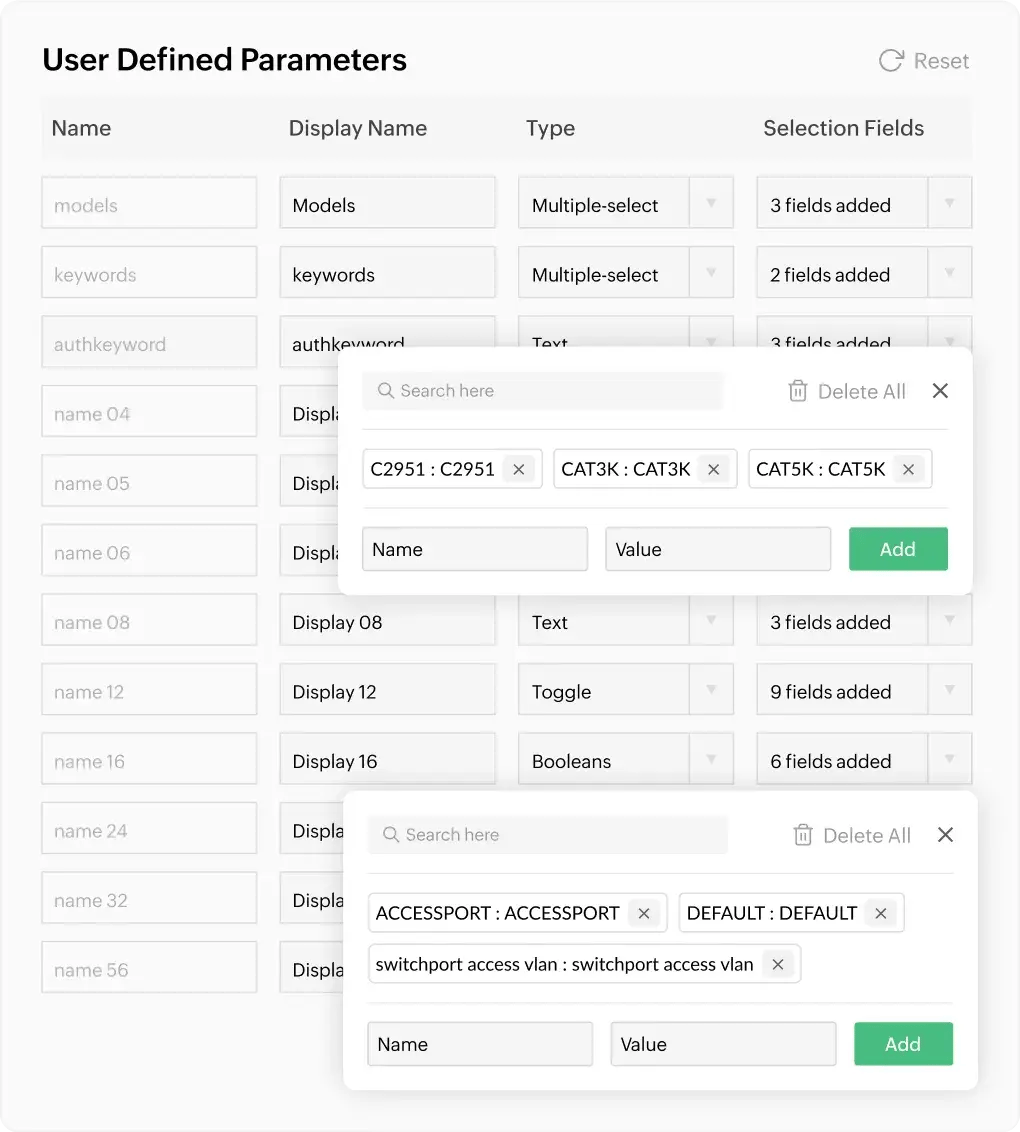Edit the Models display name field
This screenshot has width=1020, height=1132.
point(388,203)
